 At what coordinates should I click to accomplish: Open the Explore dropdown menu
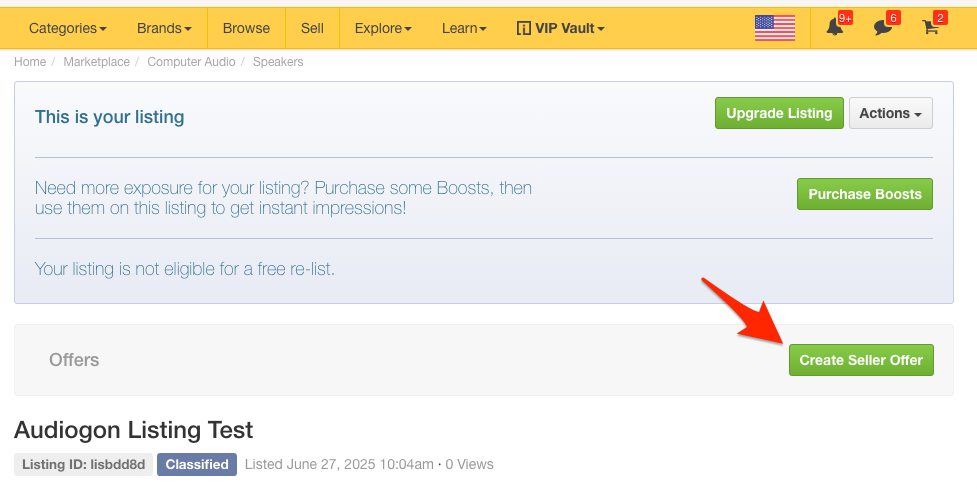(383, 28)
